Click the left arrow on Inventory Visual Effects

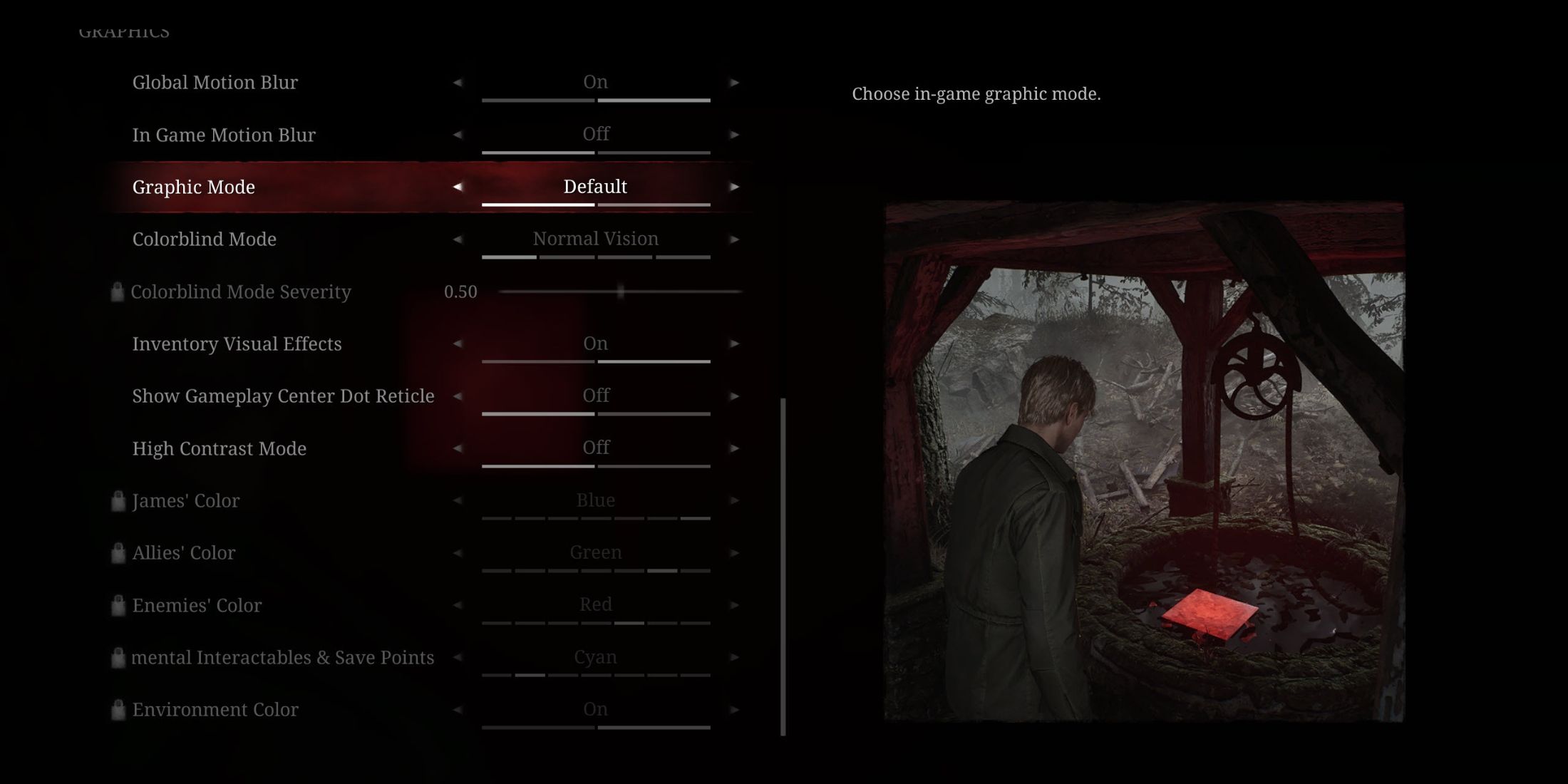pyautogui.click(x=457, y=343)
